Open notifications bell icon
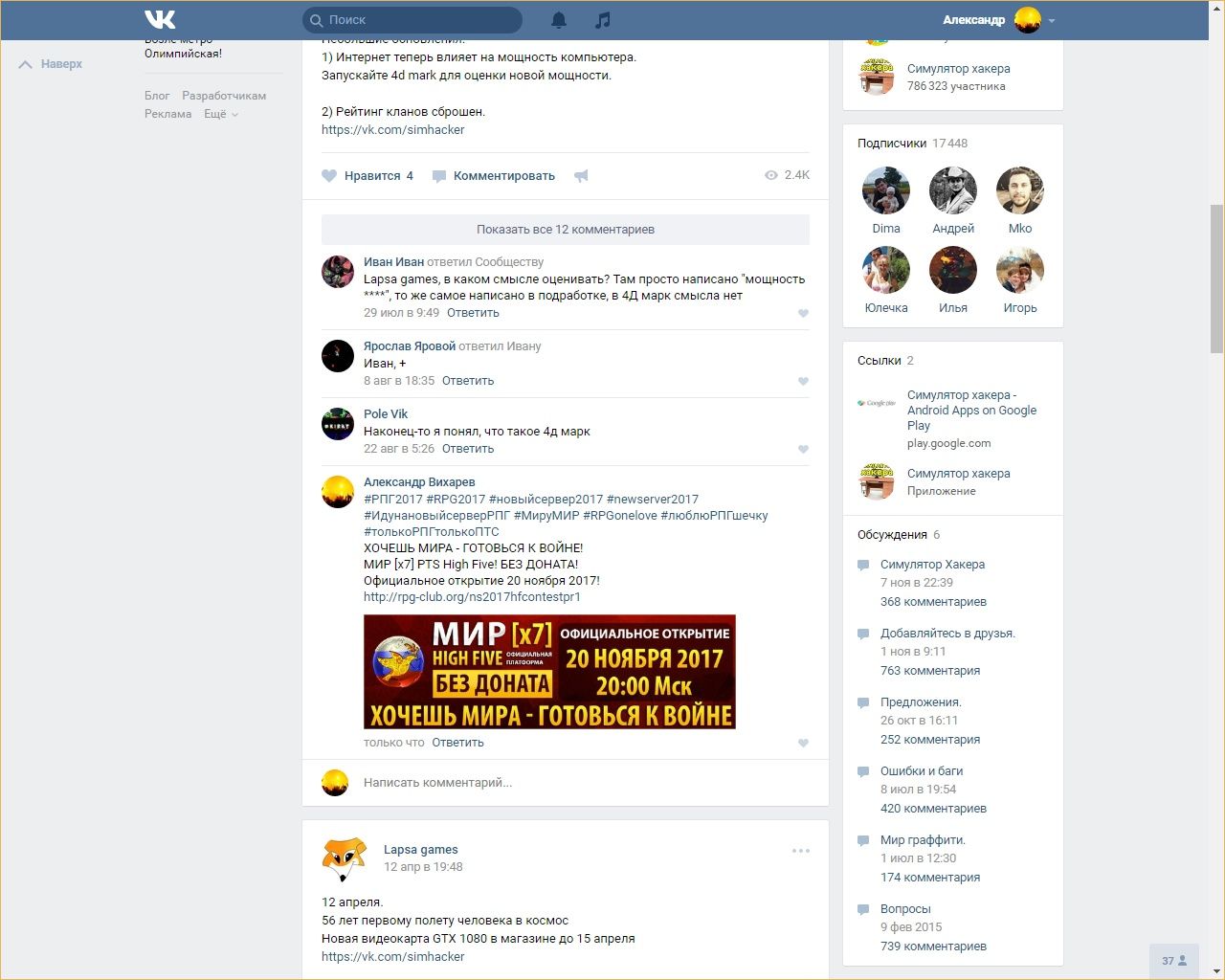 coord(559,20)
